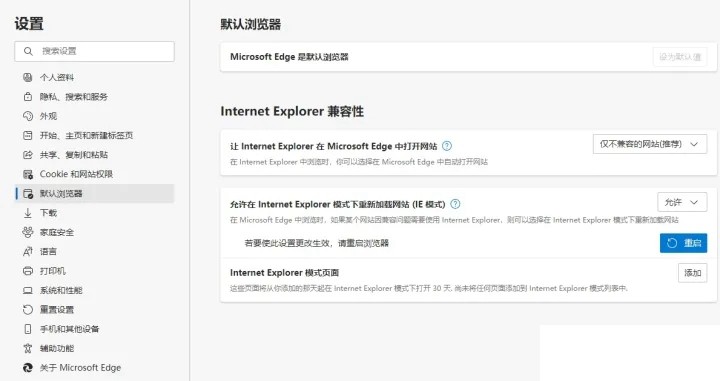The height and width of the screenshot is (381, 720).
Task: Click the Internet Explorer 兼容性 heading
Action: tap(292, 111)
